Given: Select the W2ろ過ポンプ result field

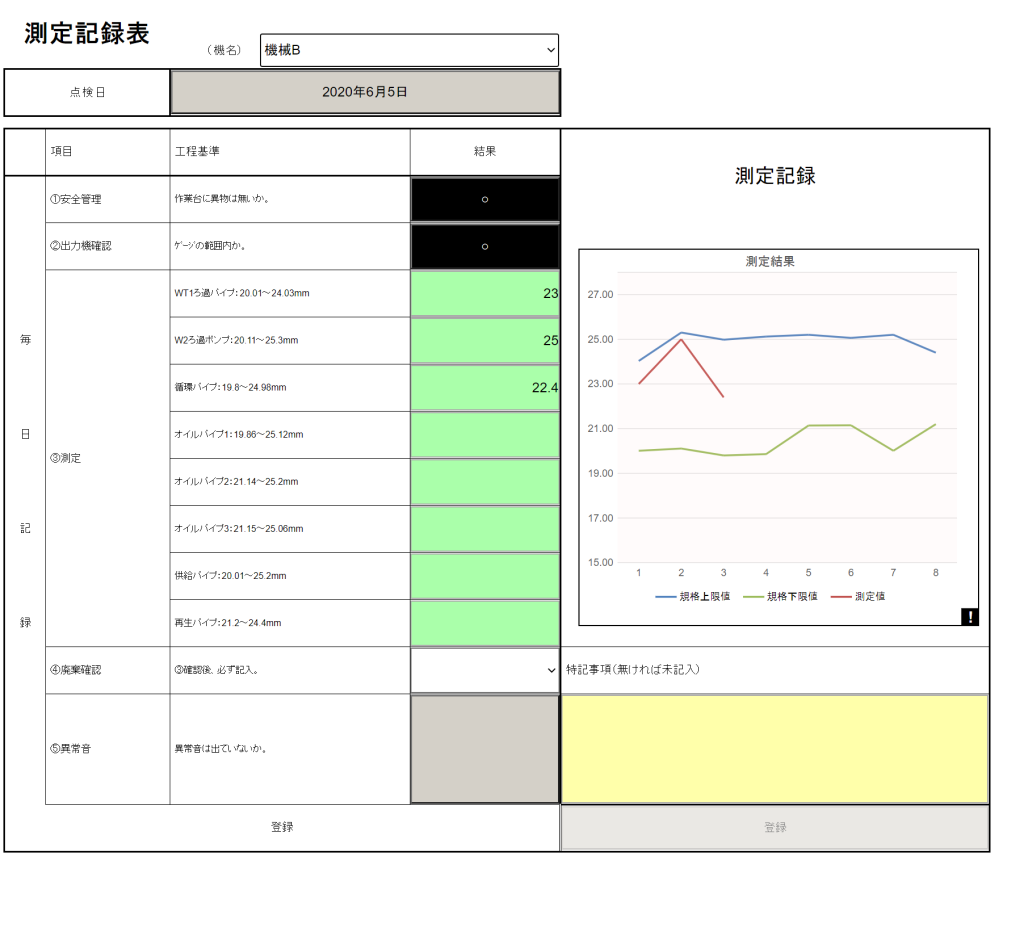Looking at the screenshot, I should [485, 341].
